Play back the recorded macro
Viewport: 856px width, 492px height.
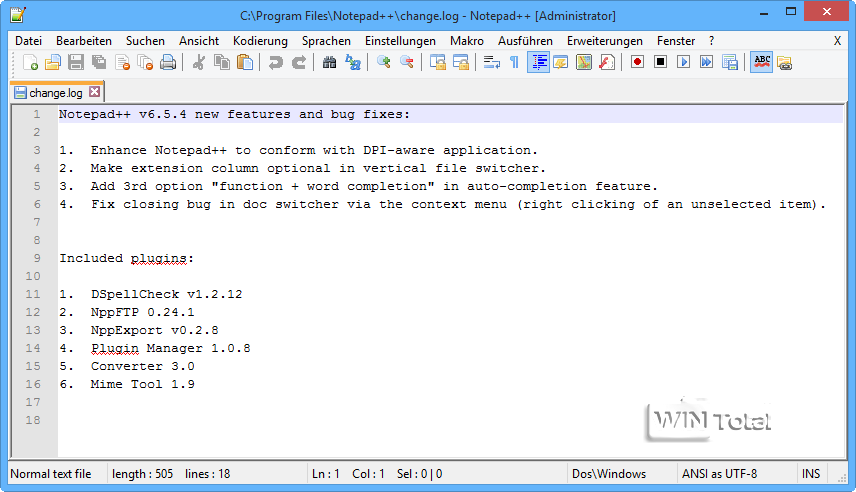(x=683, y=62)
